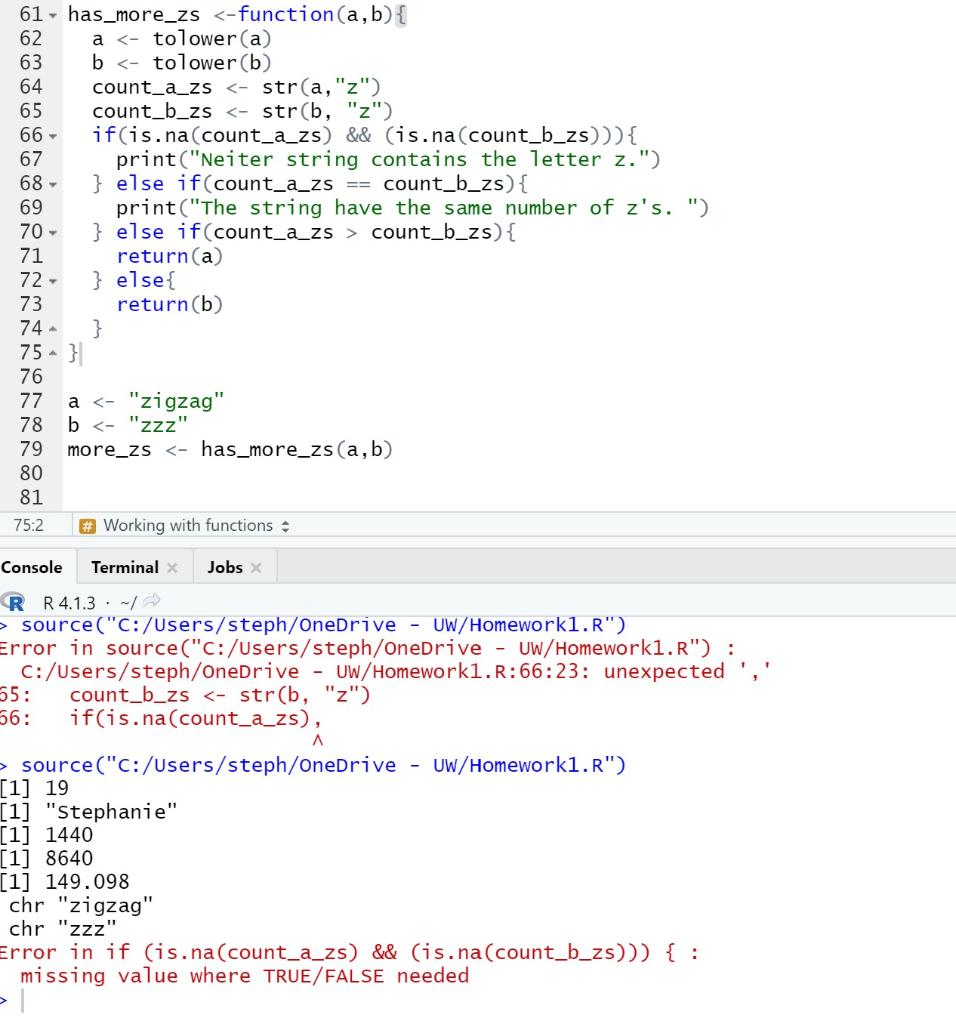Click the 'return(a)' statement on line 71

tap(170, 256)
